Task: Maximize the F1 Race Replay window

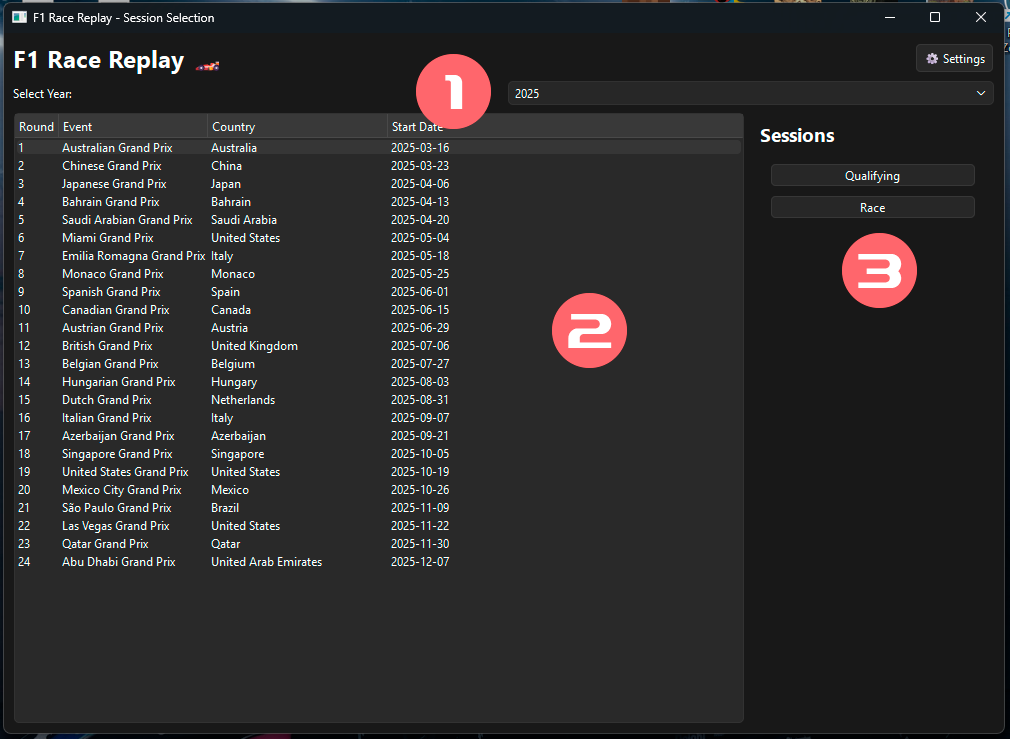Action: click(935, 18)
